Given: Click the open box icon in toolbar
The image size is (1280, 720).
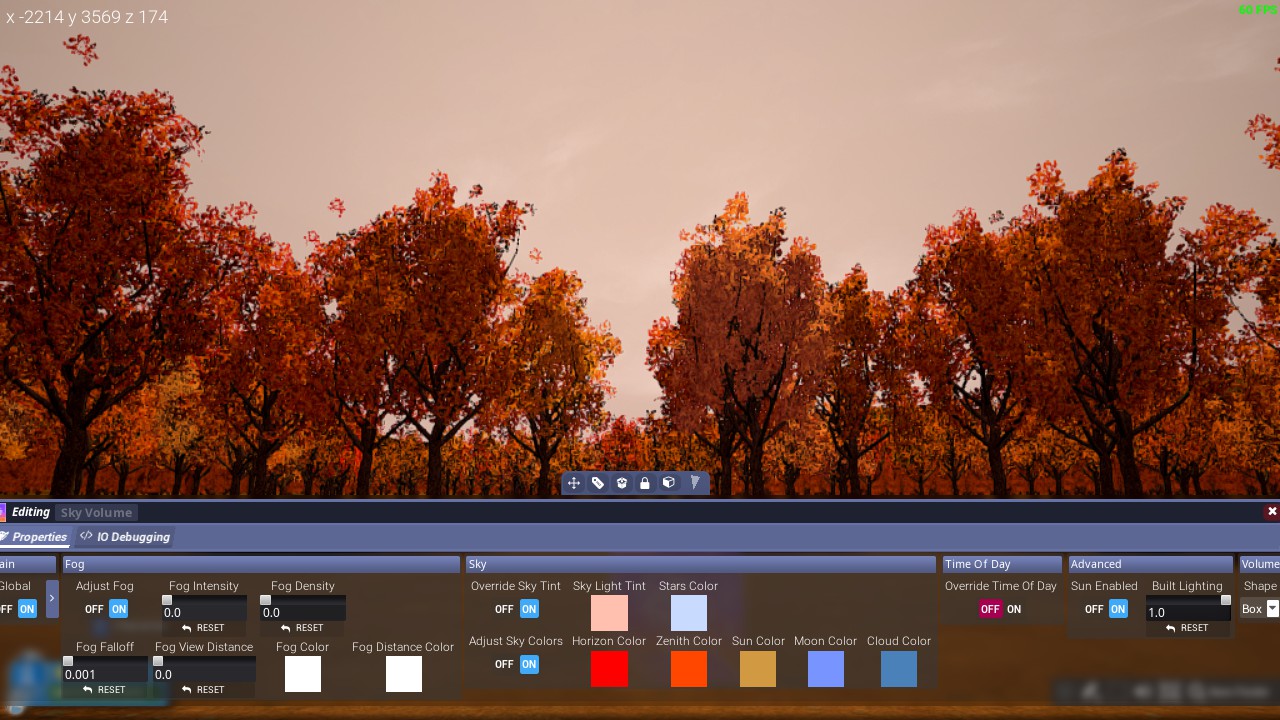Looking at the screenshot, I should [621, 483].
